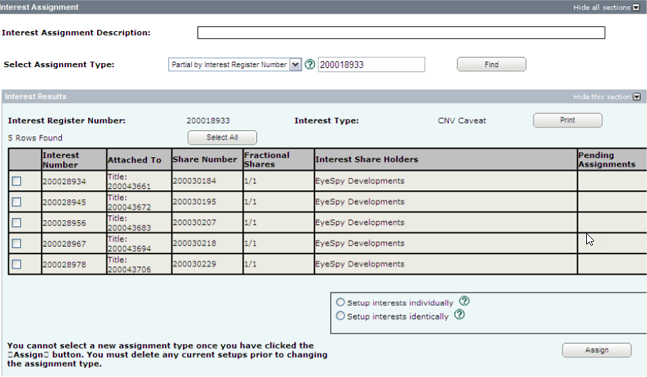Image resolution: width=647 pixels, height=377 pixels.
Task: Click the Interest Assignment section title
Action: tap(39, 7)
